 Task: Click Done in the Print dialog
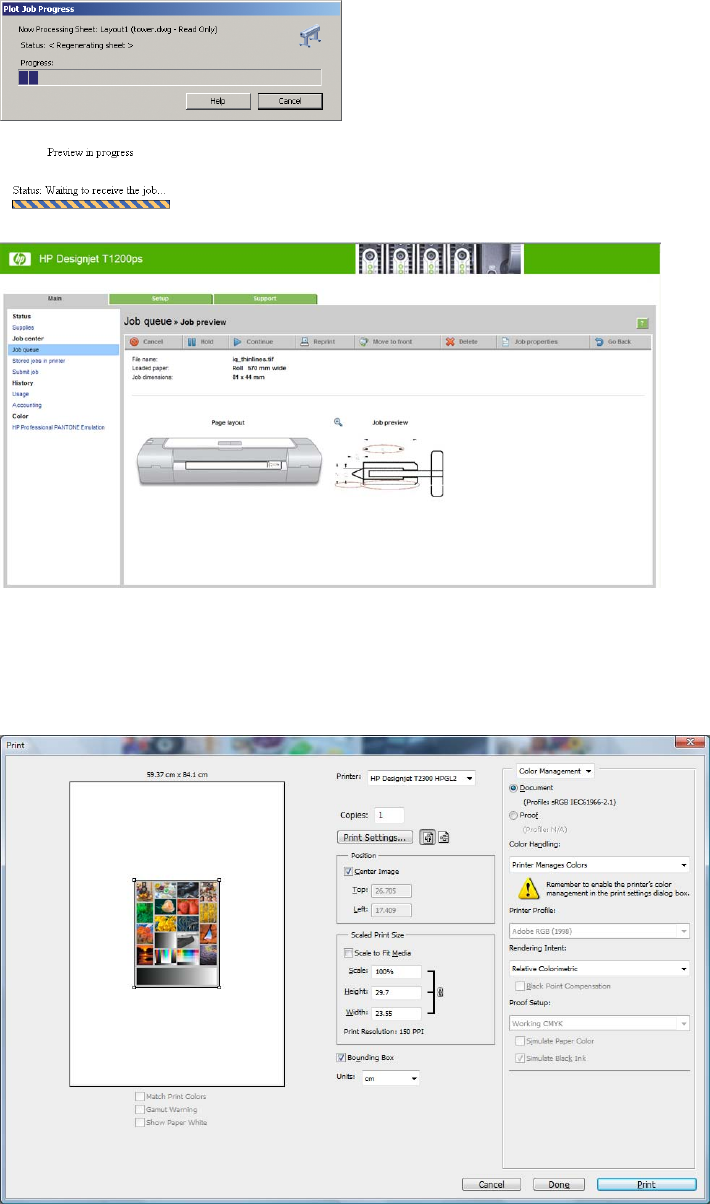(x=560, y=1184)
